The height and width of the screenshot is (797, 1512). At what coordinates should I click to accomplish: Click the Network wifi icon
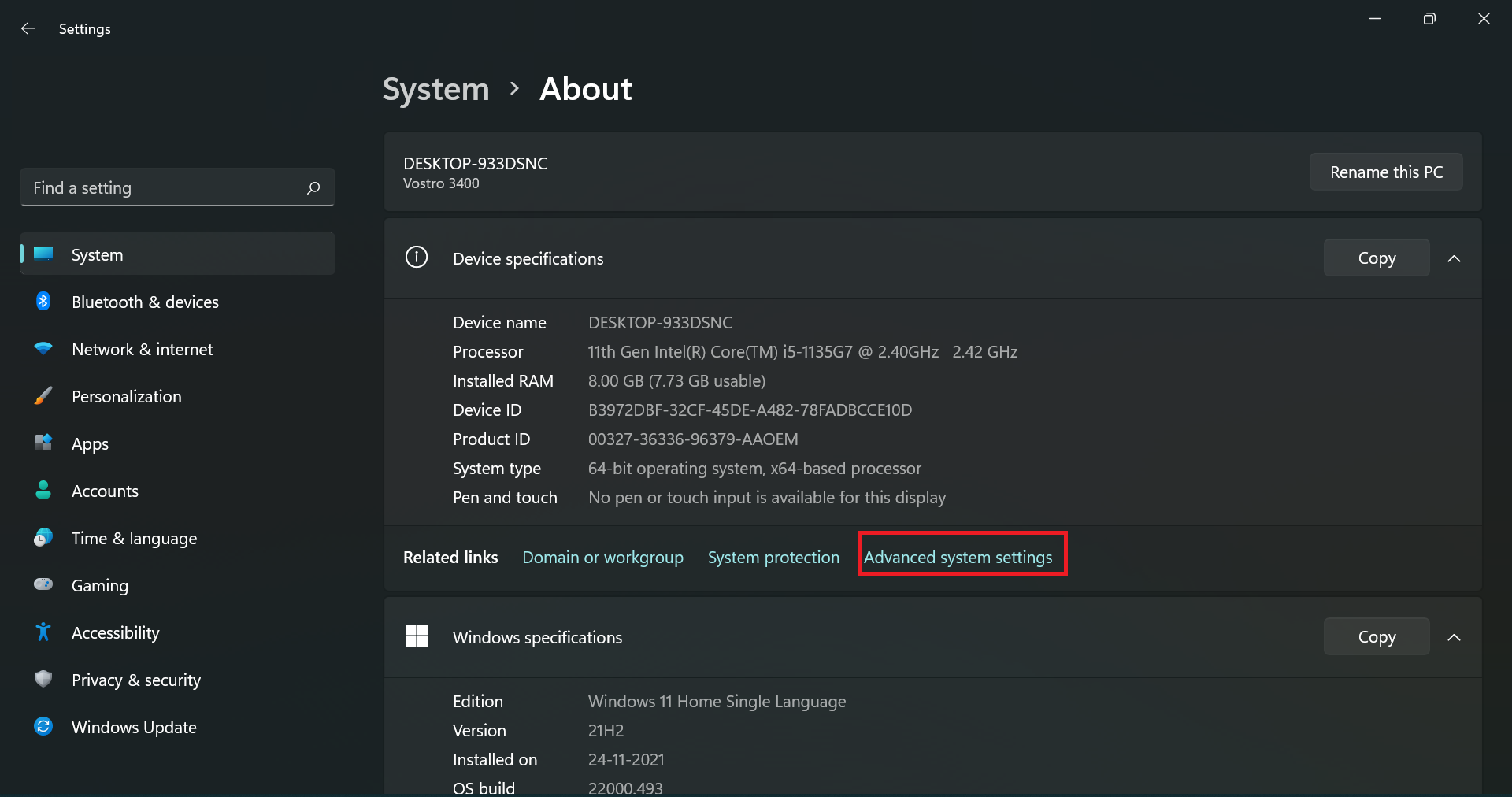click(x=43, y=348)
